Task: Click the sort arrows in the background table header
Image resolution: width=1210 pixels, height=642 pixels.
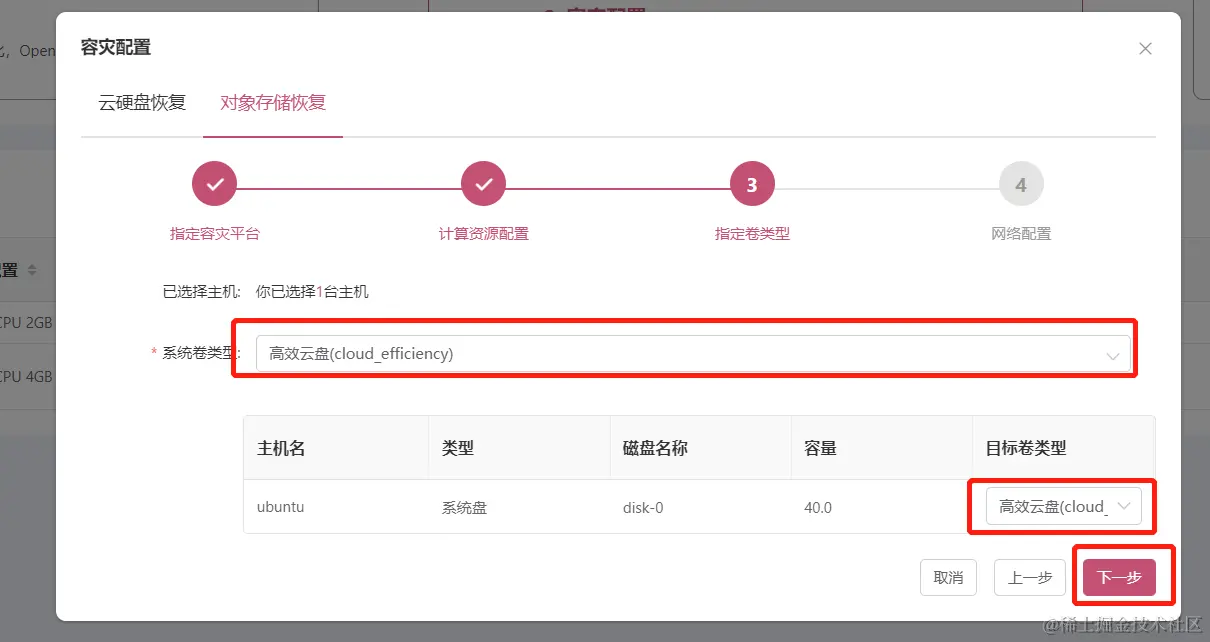Action: pos(31,270)
